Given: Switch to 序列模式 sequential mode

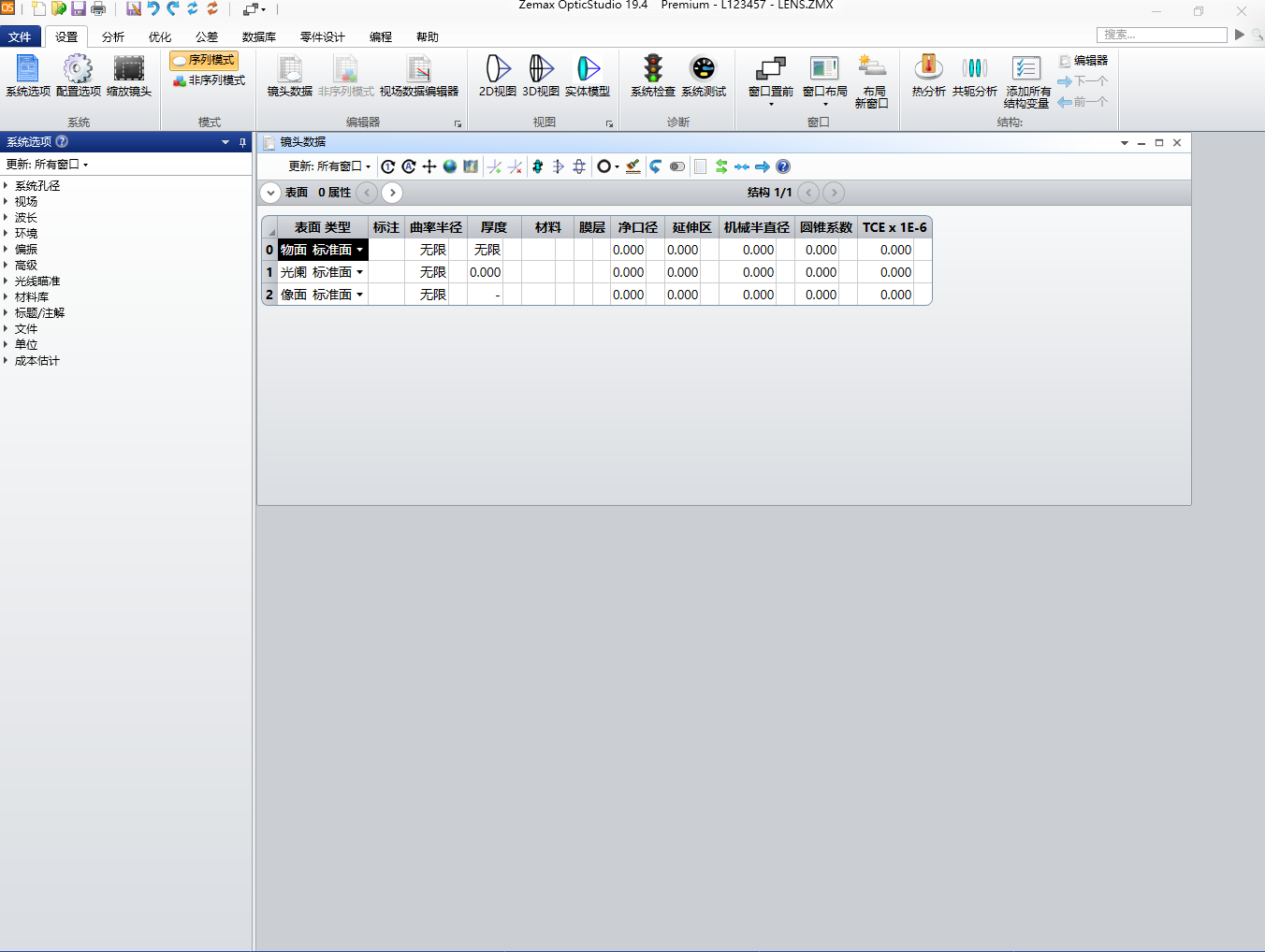Looking at the screenshot, I should click(x=204, y=60).
